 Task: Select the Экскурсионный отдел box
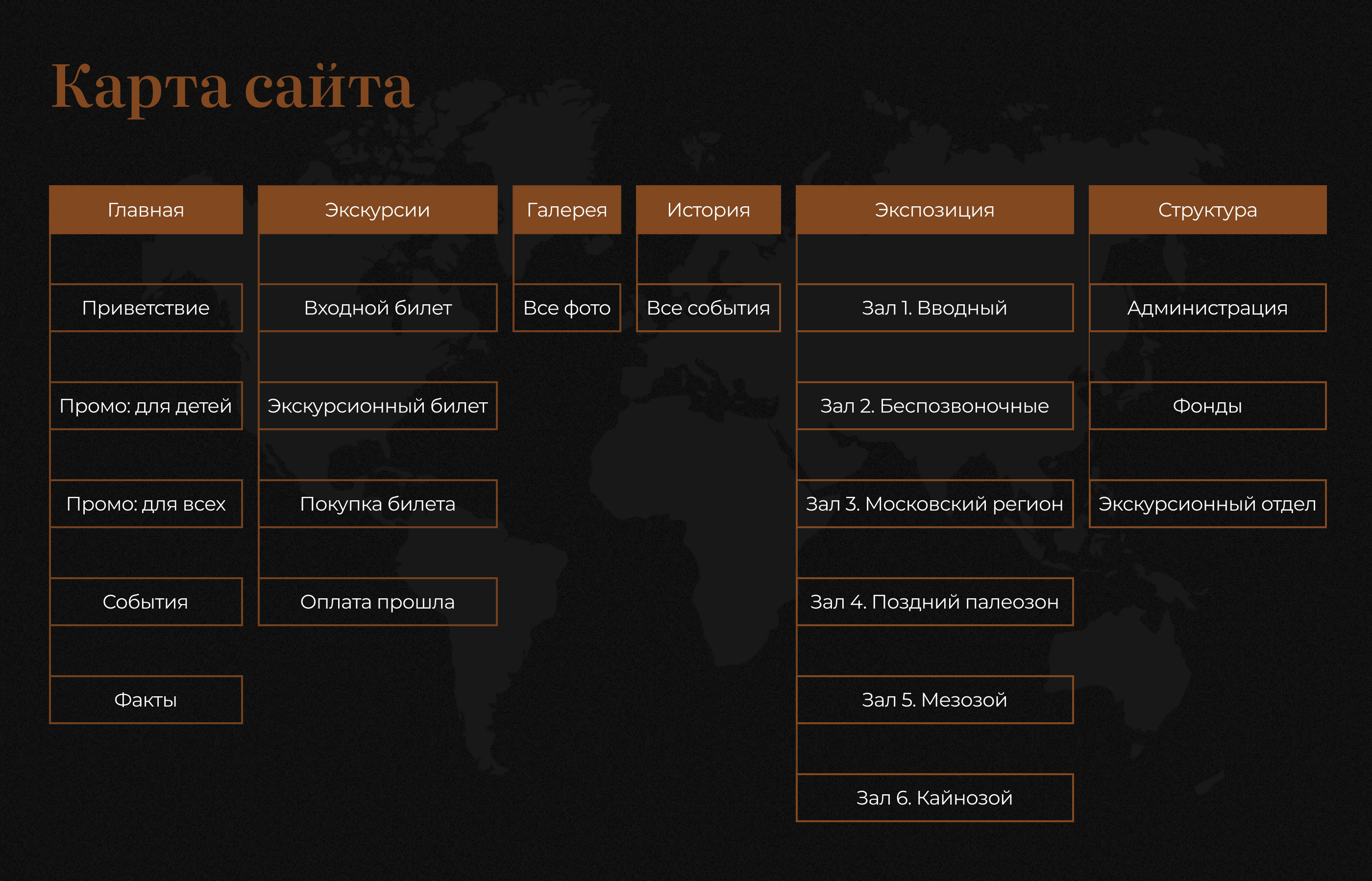point(1207,504)
